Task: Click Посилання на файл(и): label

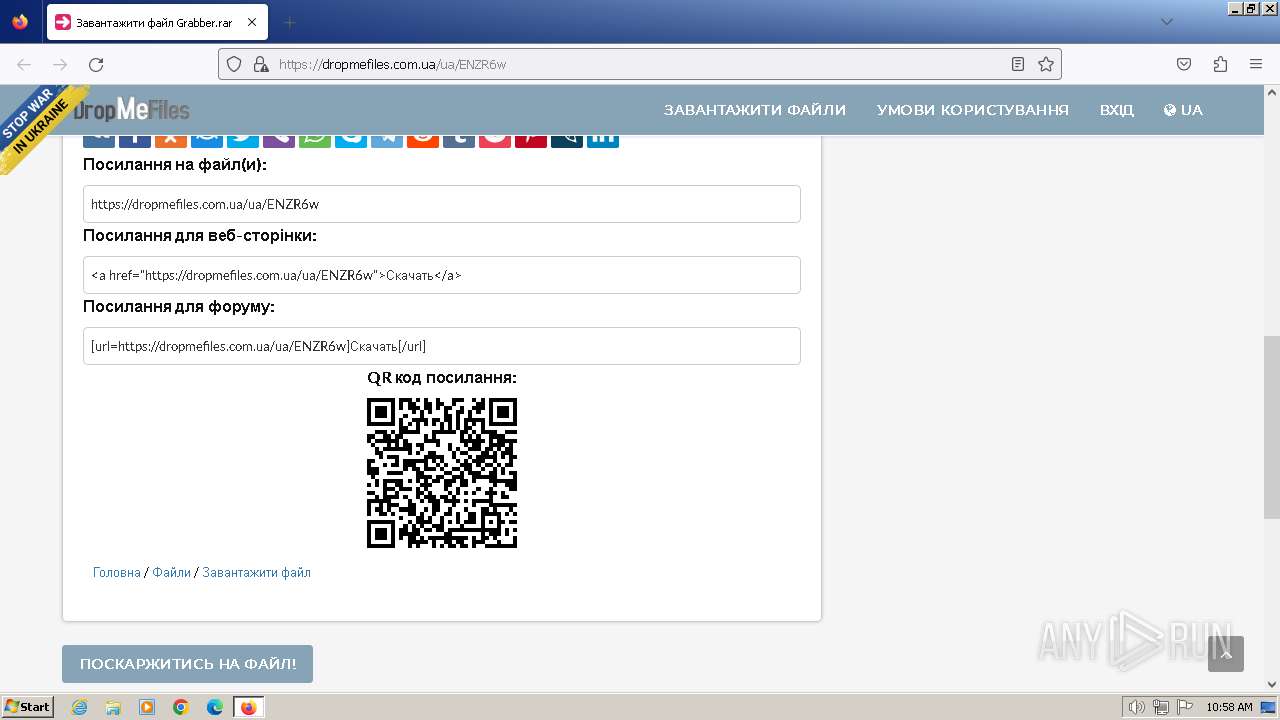Action: [x=175, y=165]
